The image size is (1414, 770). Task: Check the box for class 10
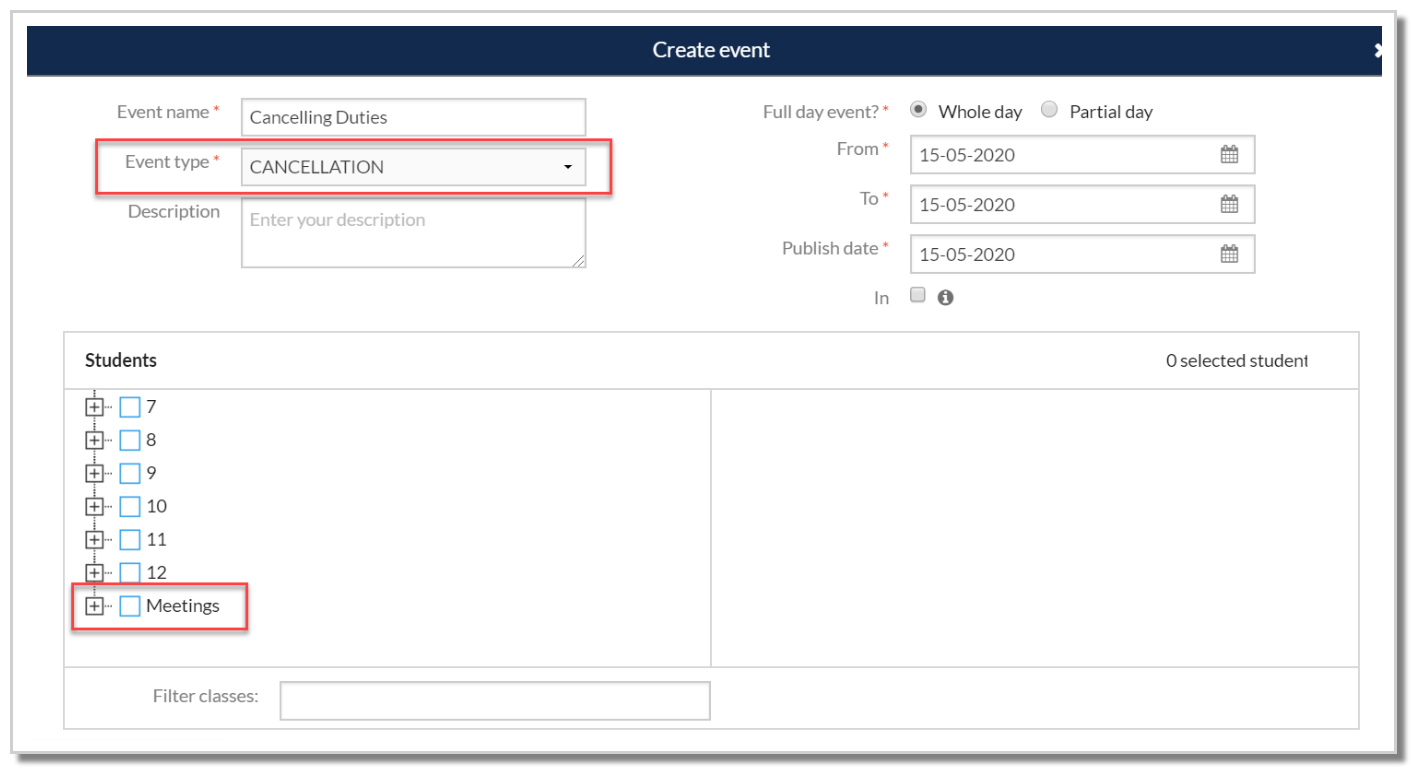tap(130, 506)
